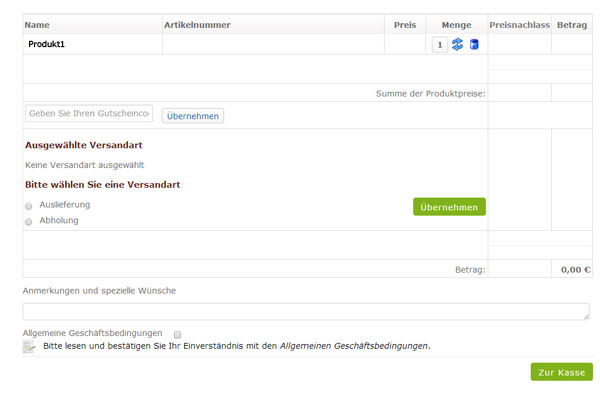This screenshot has height=397, width=600.
Task: Tick the Allgemeine Geschäftsbedingungen checkbox
Action: pyautogui.click(x=178, y=335)
